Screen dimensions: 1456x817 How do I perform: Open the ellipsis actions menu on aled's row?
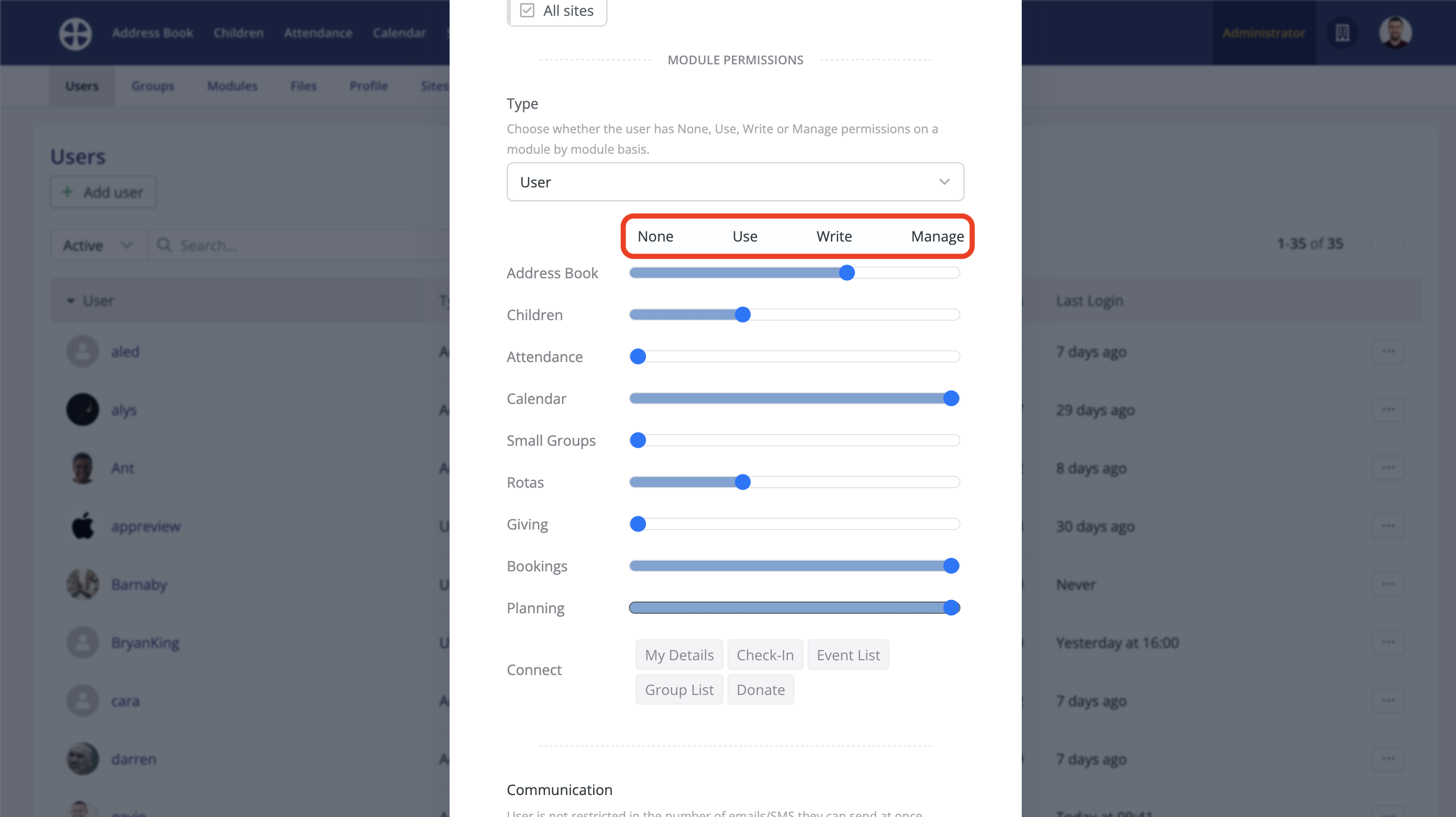click(x=1389, y=351)
